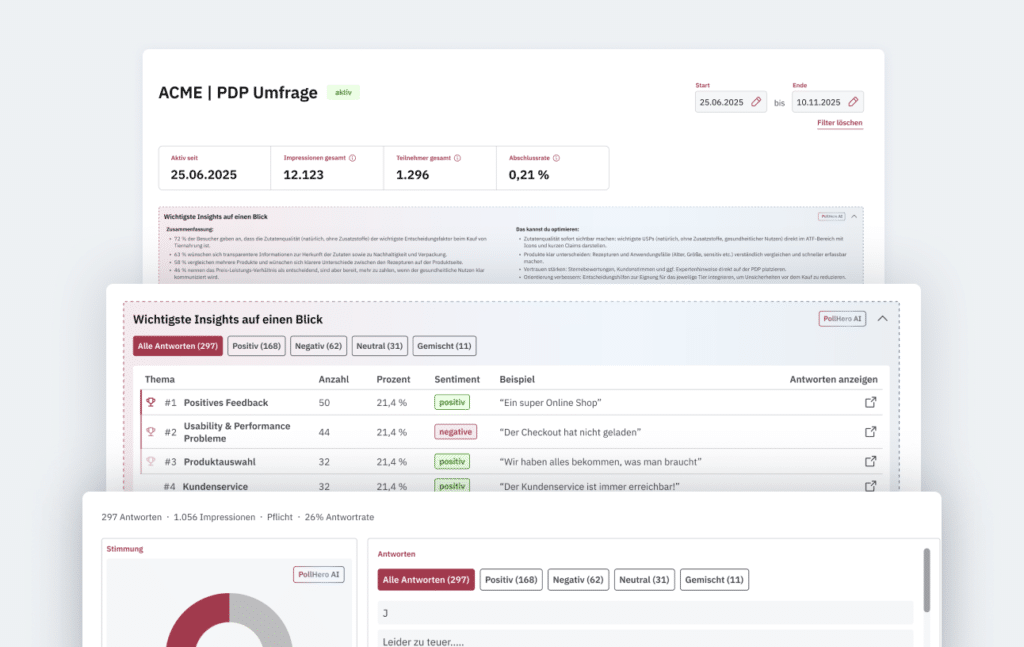The image size is (1024, 647).
Task: Click the Ende date field showing 10.11.2025
Action: click(x=818, y=102)
